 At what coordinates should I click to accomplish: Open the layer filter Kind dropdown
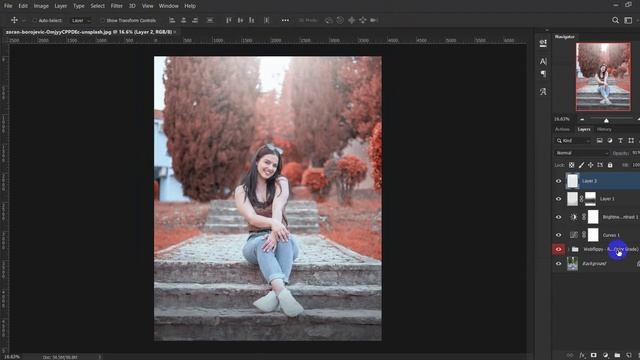[x=573, y=140]
